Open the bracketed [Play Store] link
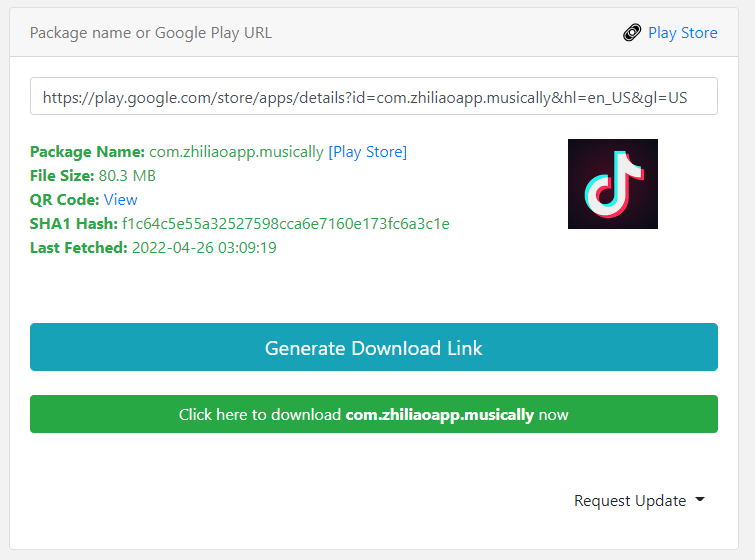Screen dimensions: 755x560 (367, 152)
